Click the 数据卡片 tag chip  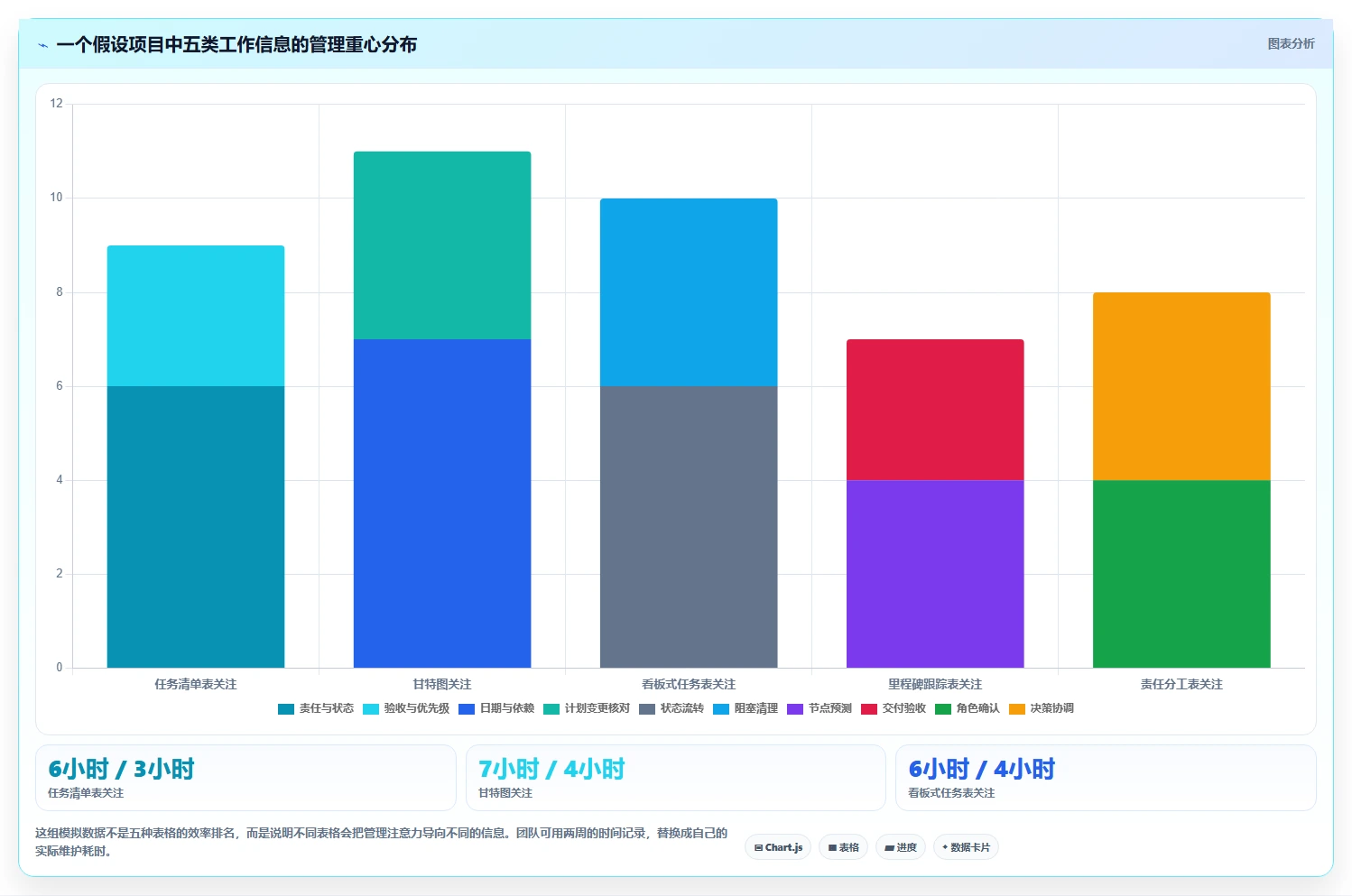pos(966,847)
